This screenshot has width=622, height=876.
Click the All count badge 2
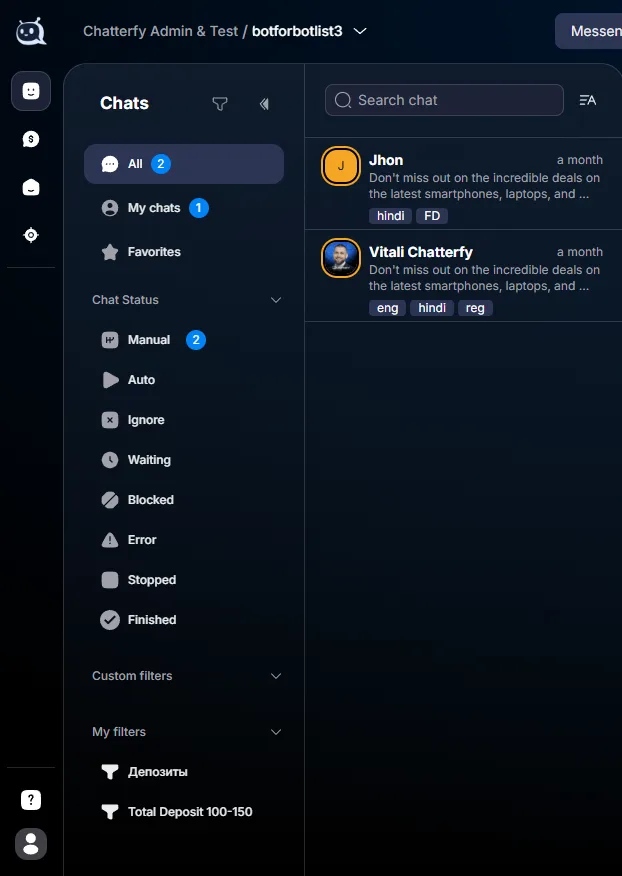(x=160, y=164)
